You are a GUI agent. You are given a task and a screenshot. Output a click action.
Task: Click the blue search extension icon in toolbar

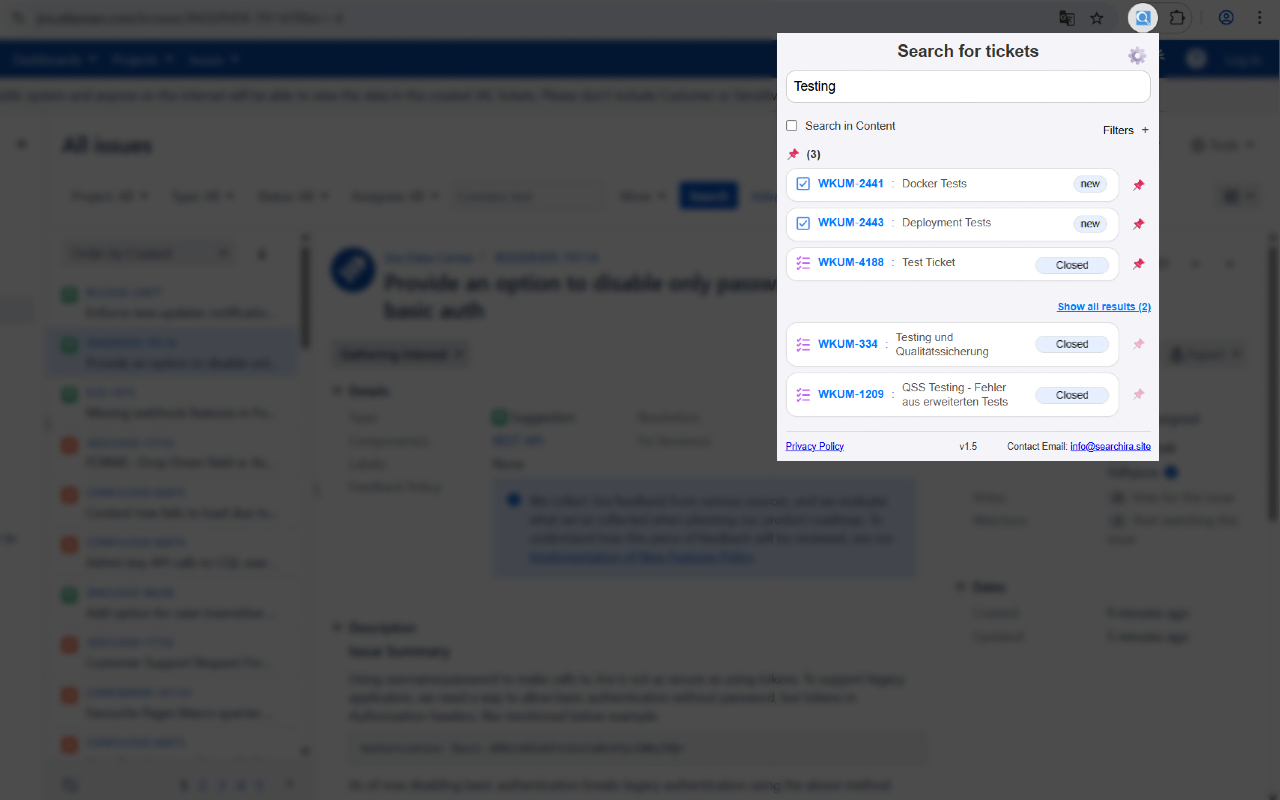pos(1142,18)
